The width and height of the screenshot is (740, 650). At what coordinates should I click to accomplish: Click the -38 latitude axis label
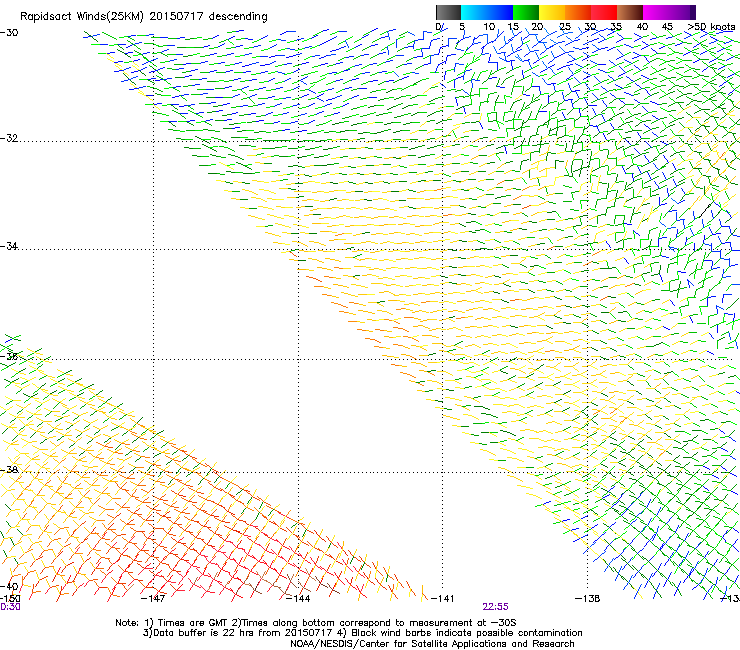click(x=9, y=470)
